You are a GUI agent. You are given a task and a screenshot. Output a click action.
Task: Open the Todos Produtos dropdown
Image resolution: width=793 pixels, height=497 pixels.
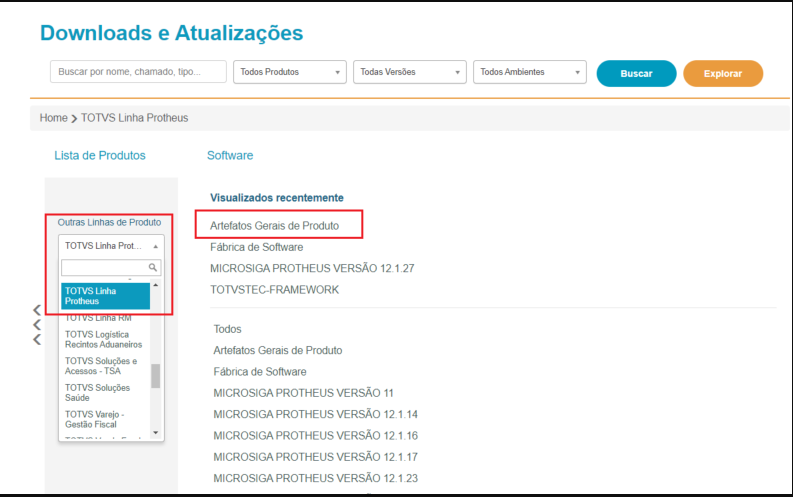(x=290, y=72)
